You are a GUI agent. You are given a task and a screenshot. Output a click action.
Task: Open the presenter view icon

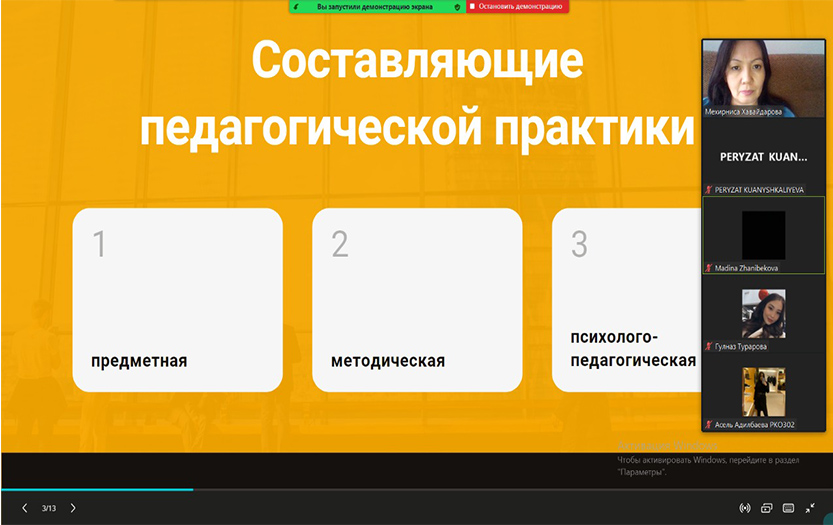coord(766,508)
